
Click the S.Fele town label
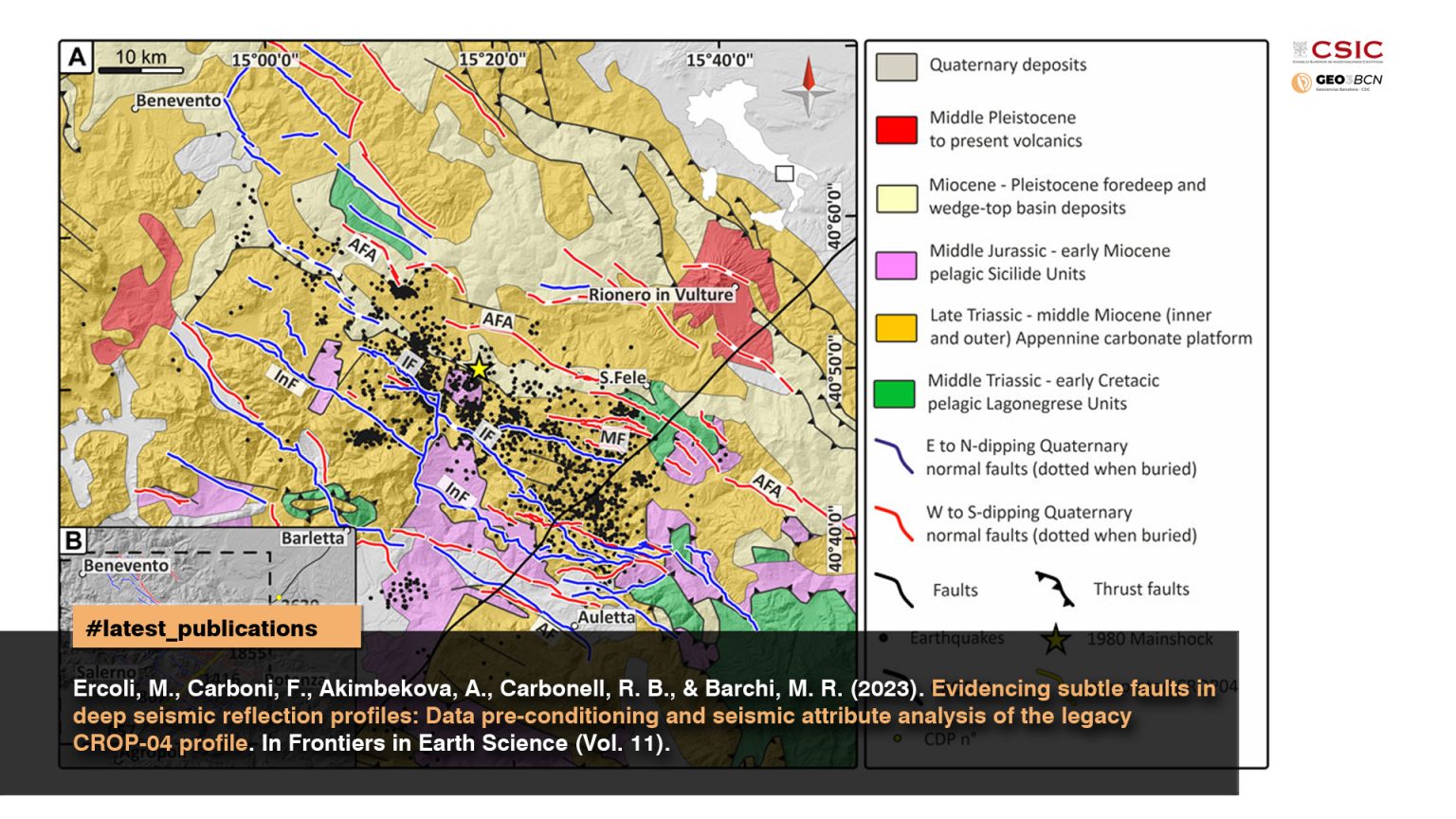[x=623, y=377]
